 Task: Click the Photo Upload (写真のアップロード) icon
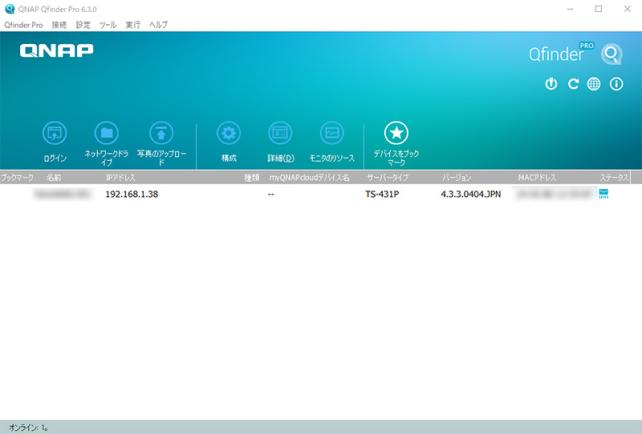tap(161, 133)
